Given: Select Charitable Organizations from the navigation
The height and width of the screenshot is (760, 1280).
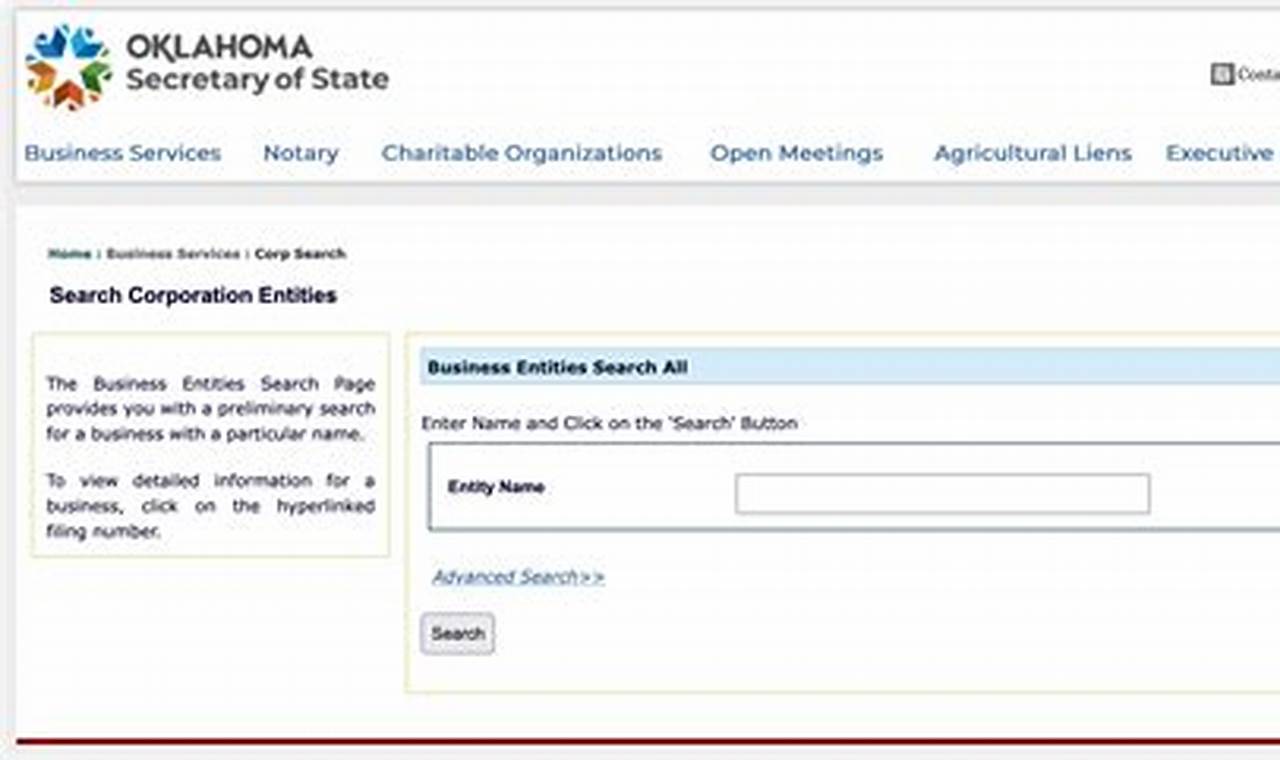Looking at the screenshot, I should click(x=521, y=153).
